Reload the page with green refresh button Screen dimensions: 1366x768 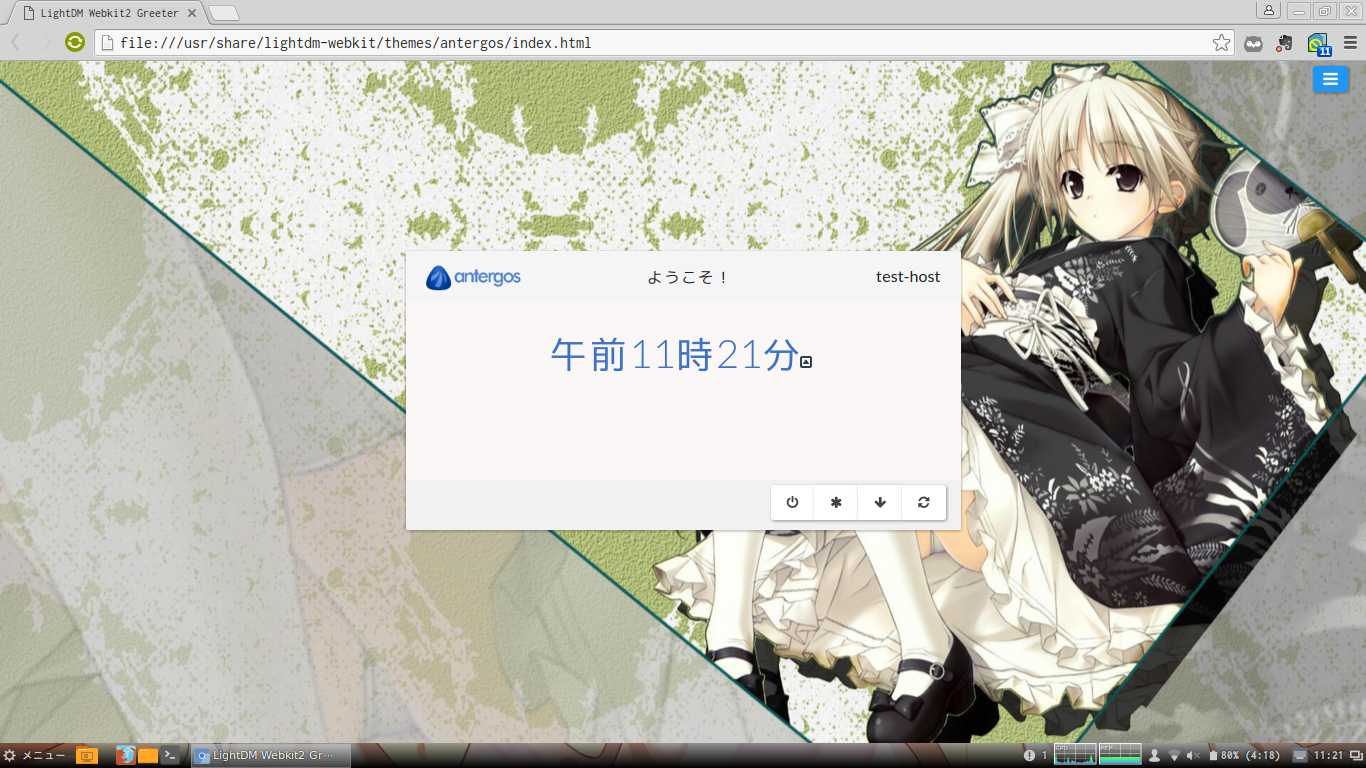tap(74, 42)
